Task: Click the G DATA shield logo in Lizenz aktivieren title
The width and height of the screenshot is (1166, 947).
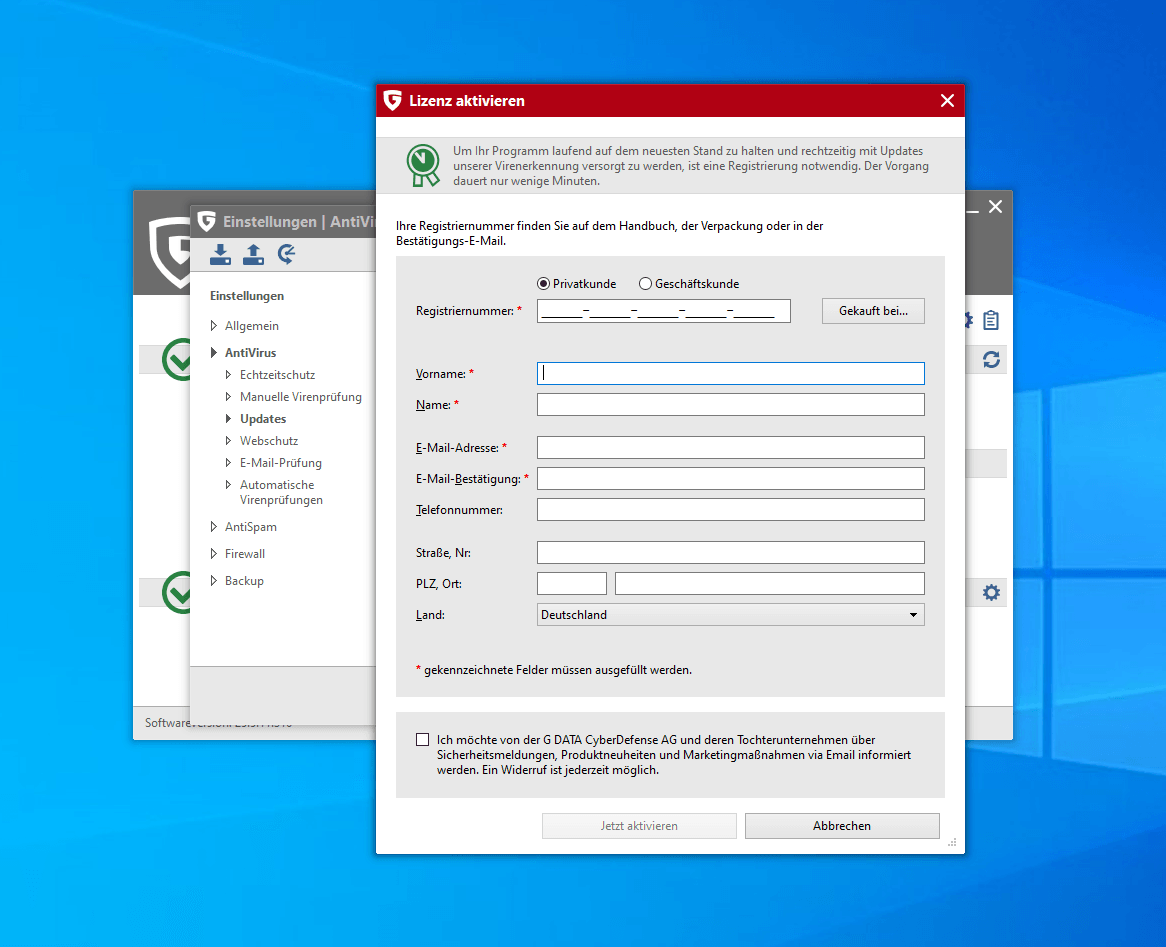Action: pyautogui.click(x=393, y=101)
